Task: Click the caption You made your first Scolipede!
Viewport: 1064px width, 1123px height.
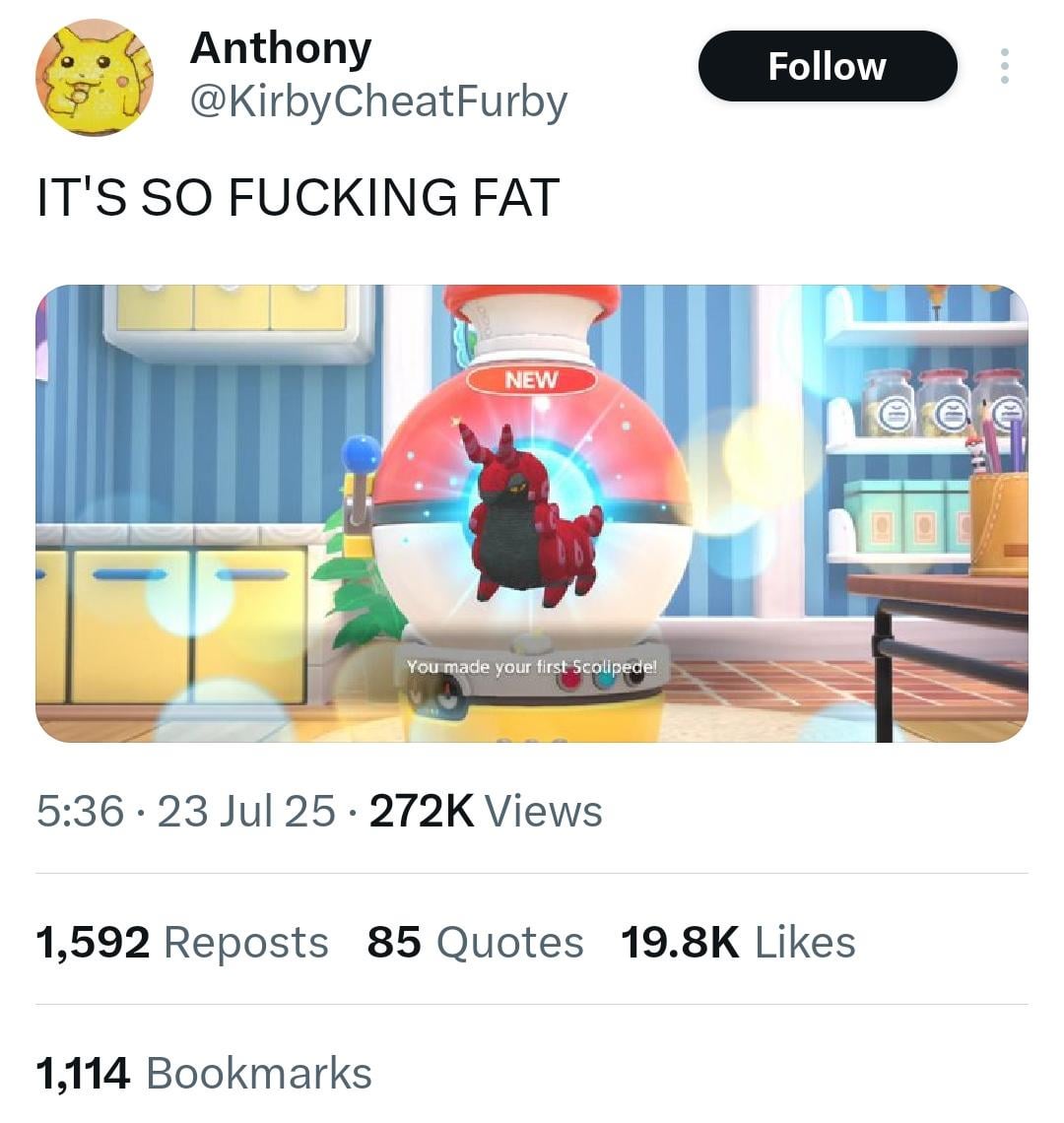Action: [x=531, y=667]
